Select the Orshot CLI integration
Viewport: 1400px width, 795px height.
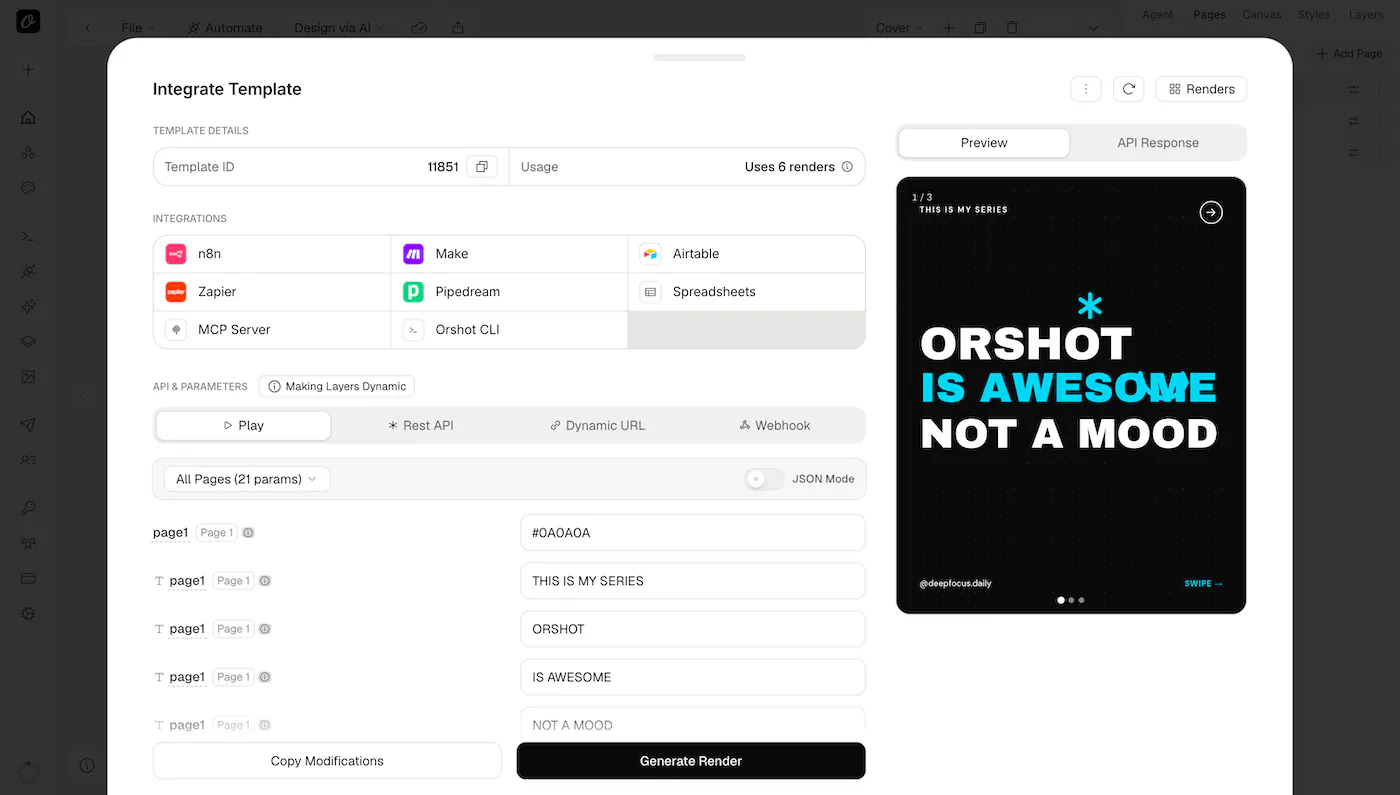[509, 330]
